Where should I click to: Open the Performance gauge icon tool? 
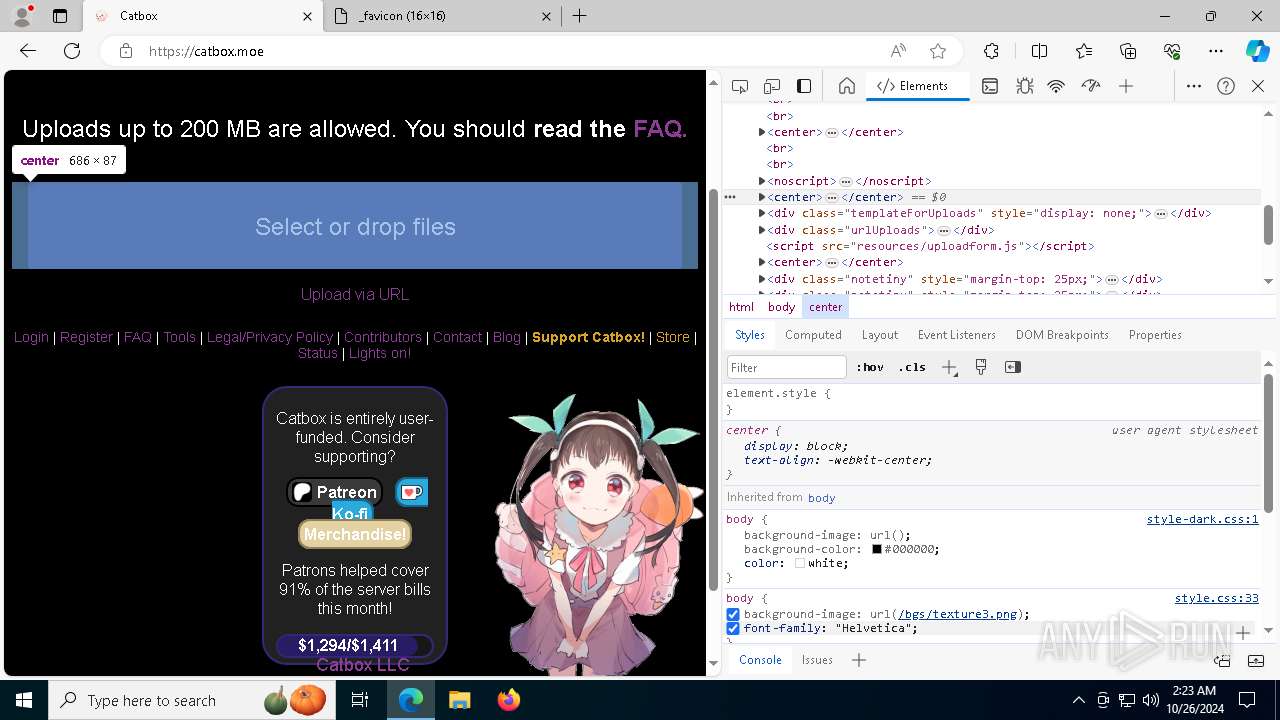coord(1091,86)
